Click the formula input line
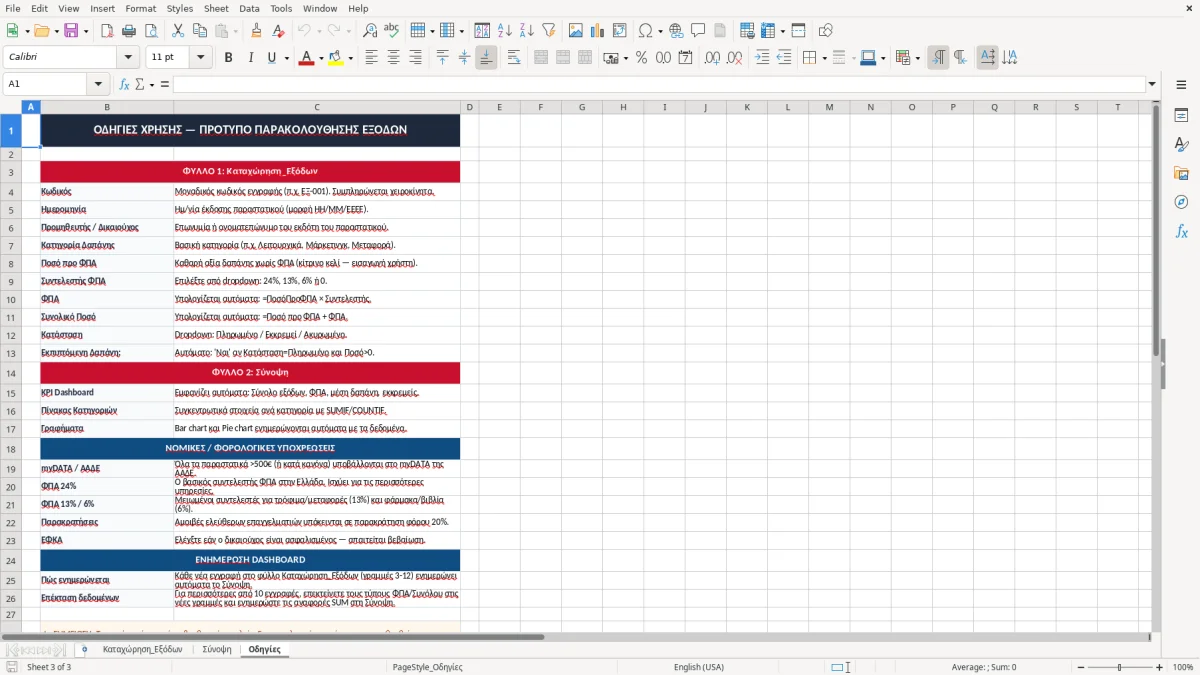This screenshot has width=1200, height=675. coord(659,84)
